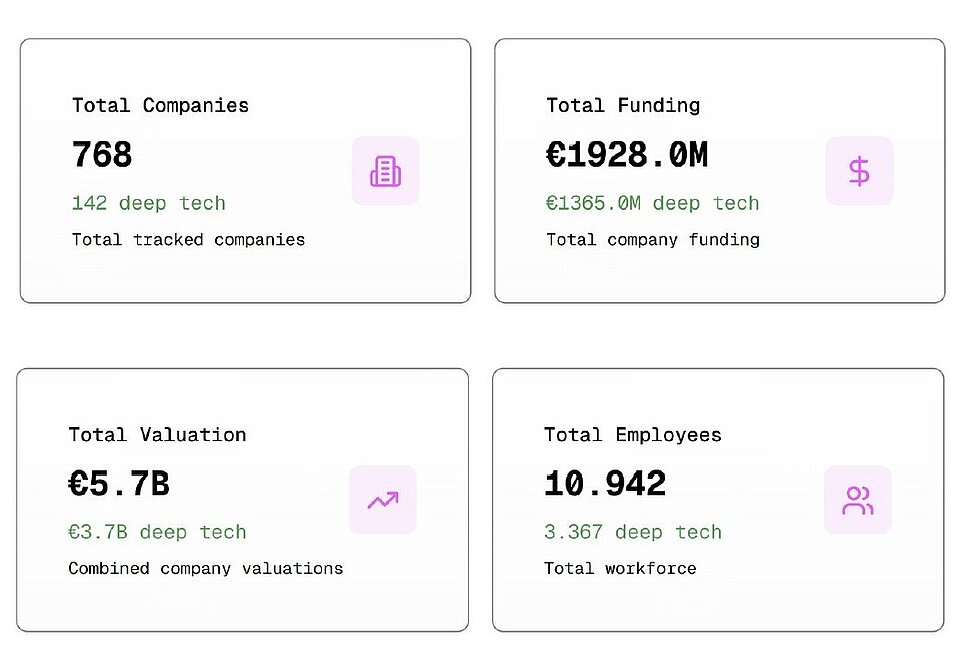Select the Total Companies card title
Viewport: 960px width, 662px height.
coord(160,105)
